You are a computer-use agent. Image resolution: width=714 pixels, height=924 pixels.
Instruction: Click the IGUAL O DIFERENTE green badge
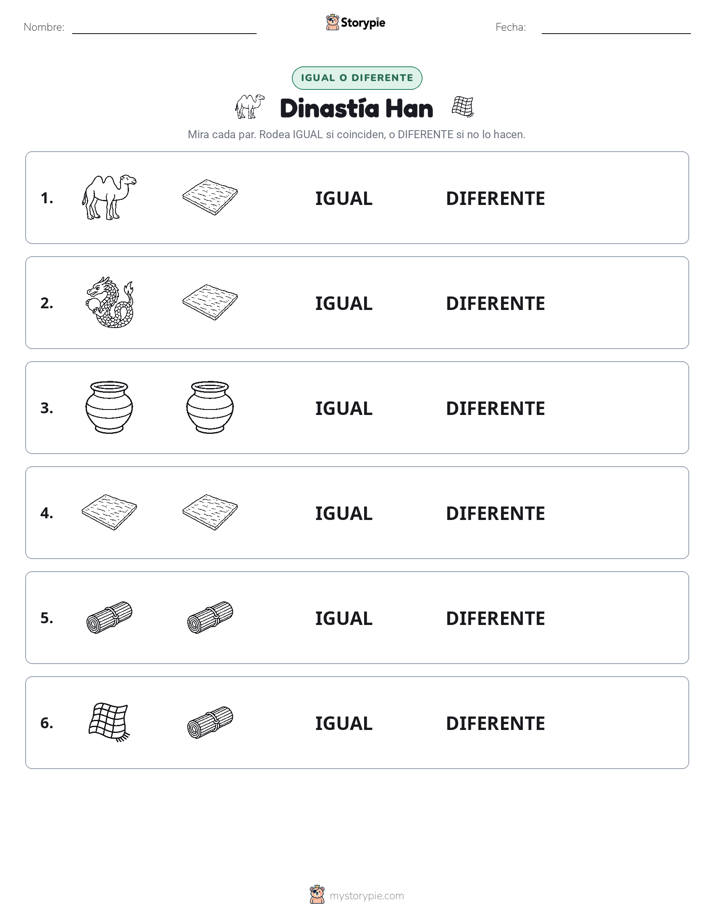click(357, 78)
